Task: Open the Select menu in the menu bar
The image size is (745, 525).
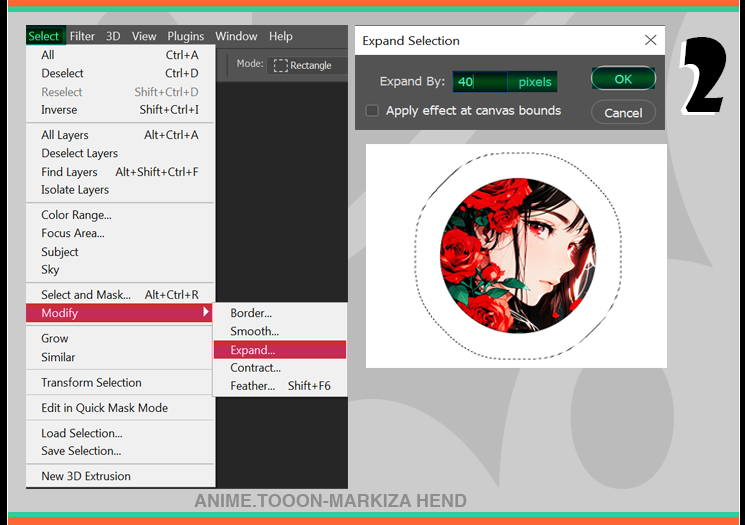Action: [x=44, y=36]
